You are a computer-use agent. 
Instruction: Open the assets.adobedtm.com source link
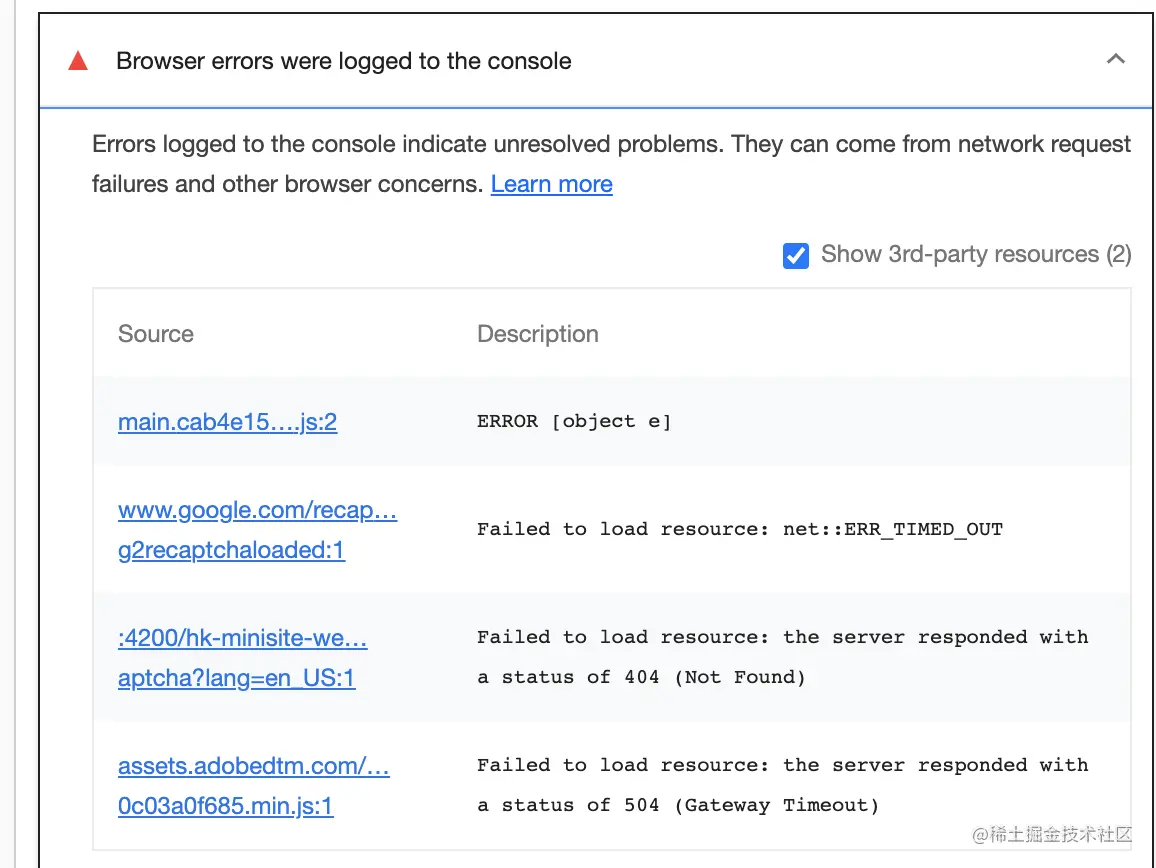pos(254,766)
